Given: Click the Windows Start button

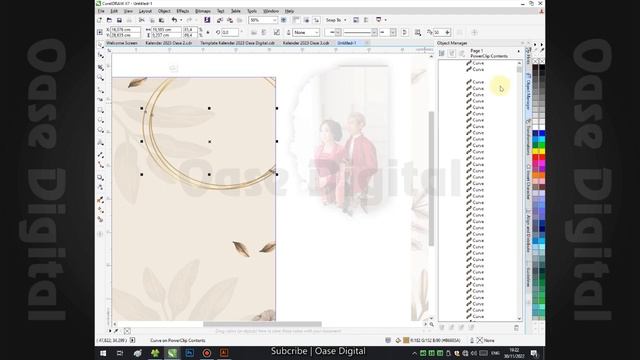Looking at the screenshot, I should 103,353.
